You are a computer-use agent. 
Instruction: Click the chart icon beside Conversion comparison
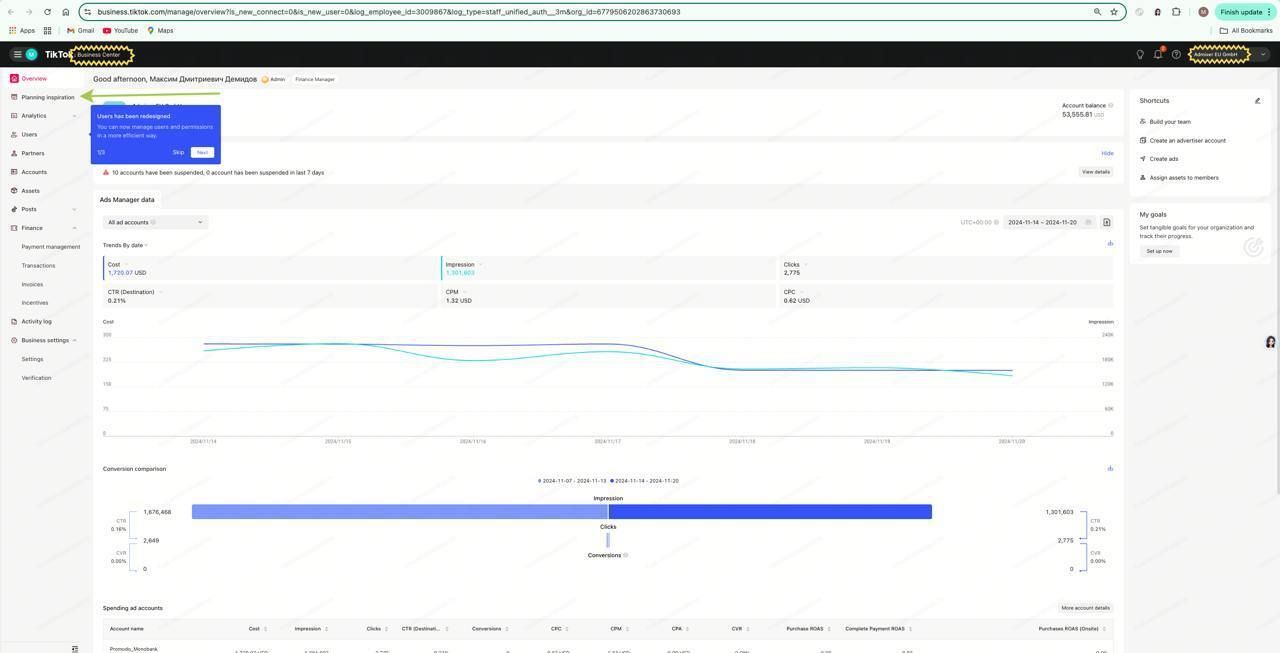pos(1110,469)
